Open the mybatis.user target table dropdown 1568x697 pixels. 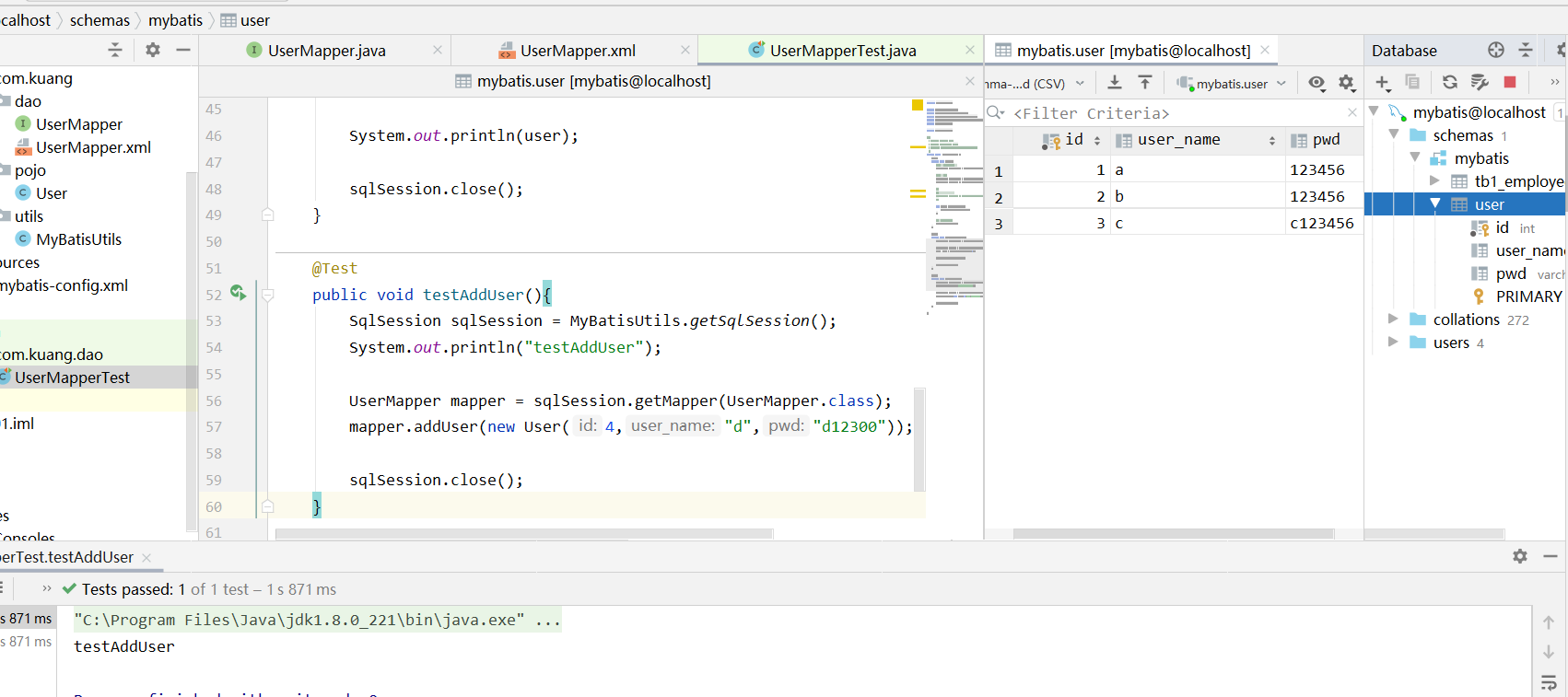[1232, 84]
